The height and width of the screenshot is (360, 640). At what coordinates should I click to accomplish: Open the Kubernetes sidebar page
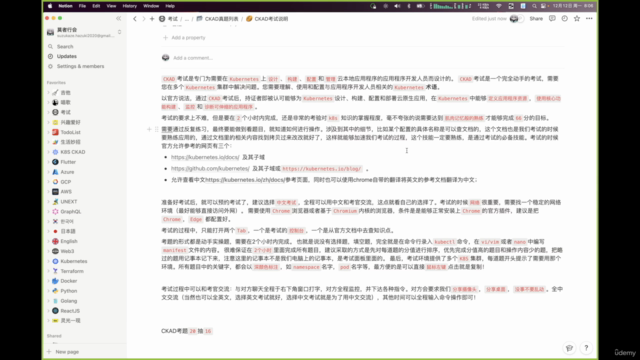coord(73,261)
